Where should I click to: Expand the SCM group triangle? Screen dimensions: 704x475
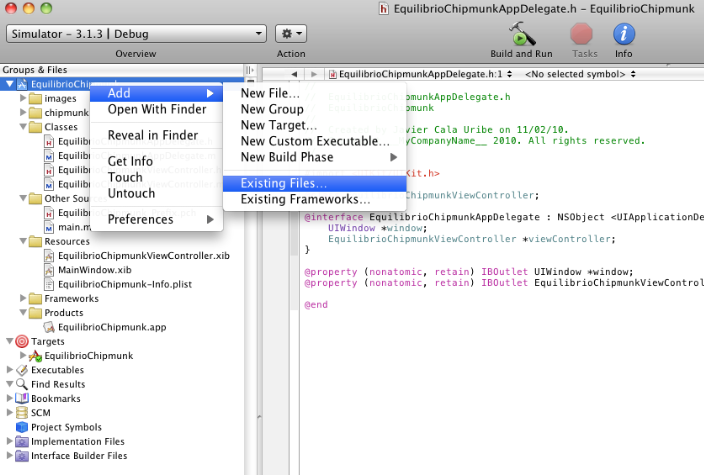click(x=9, y=413)
